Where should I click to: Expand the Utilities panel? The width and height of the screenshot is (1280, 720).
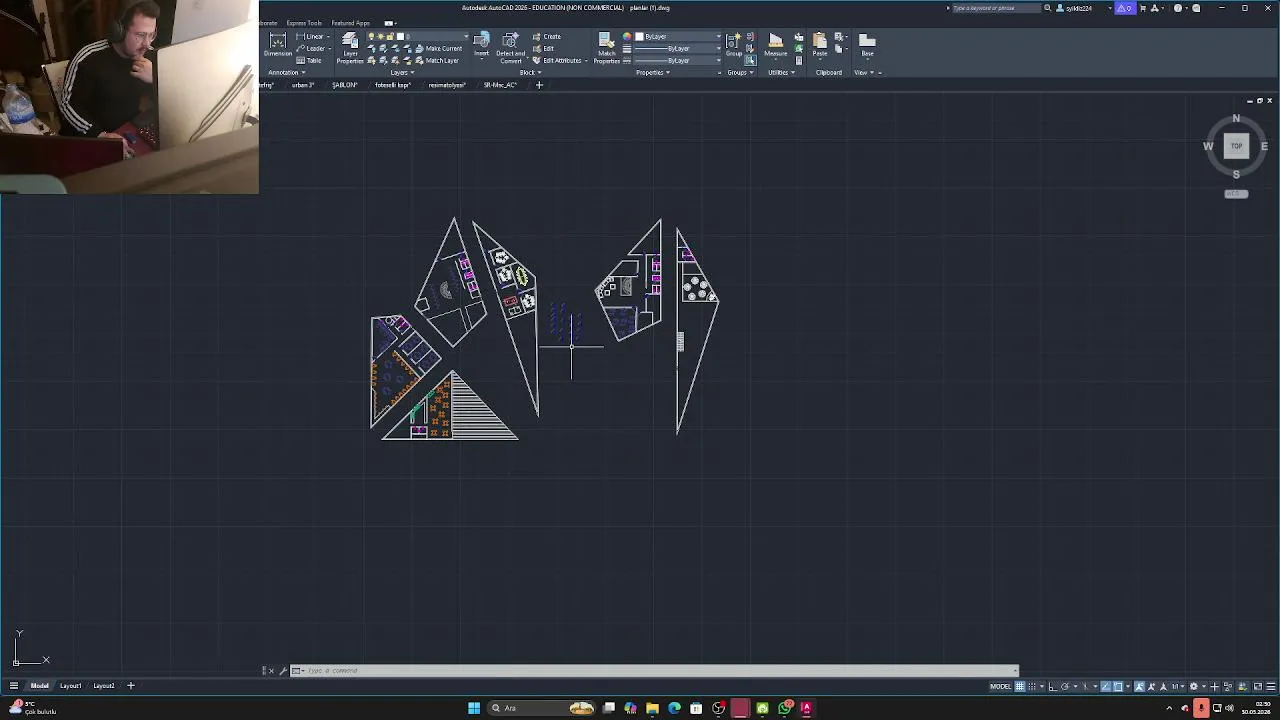pos(781,72)
